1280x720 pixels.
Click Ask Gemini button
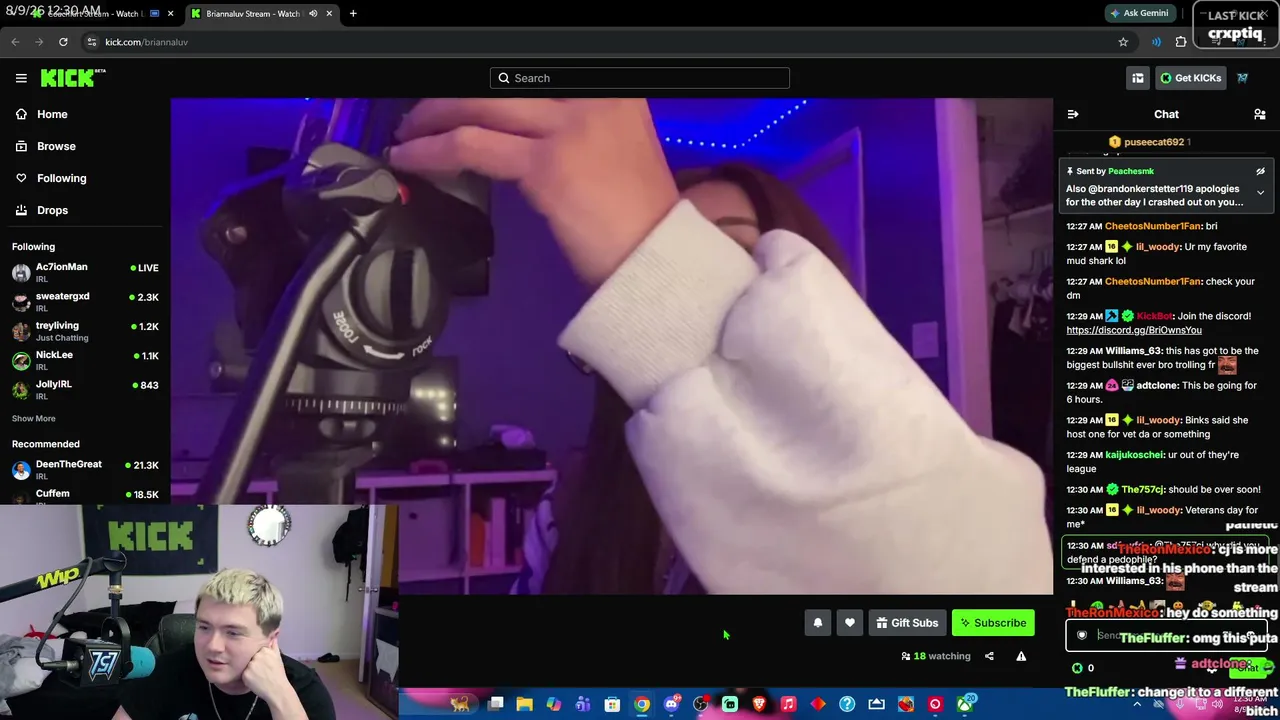coord(1139,14)
